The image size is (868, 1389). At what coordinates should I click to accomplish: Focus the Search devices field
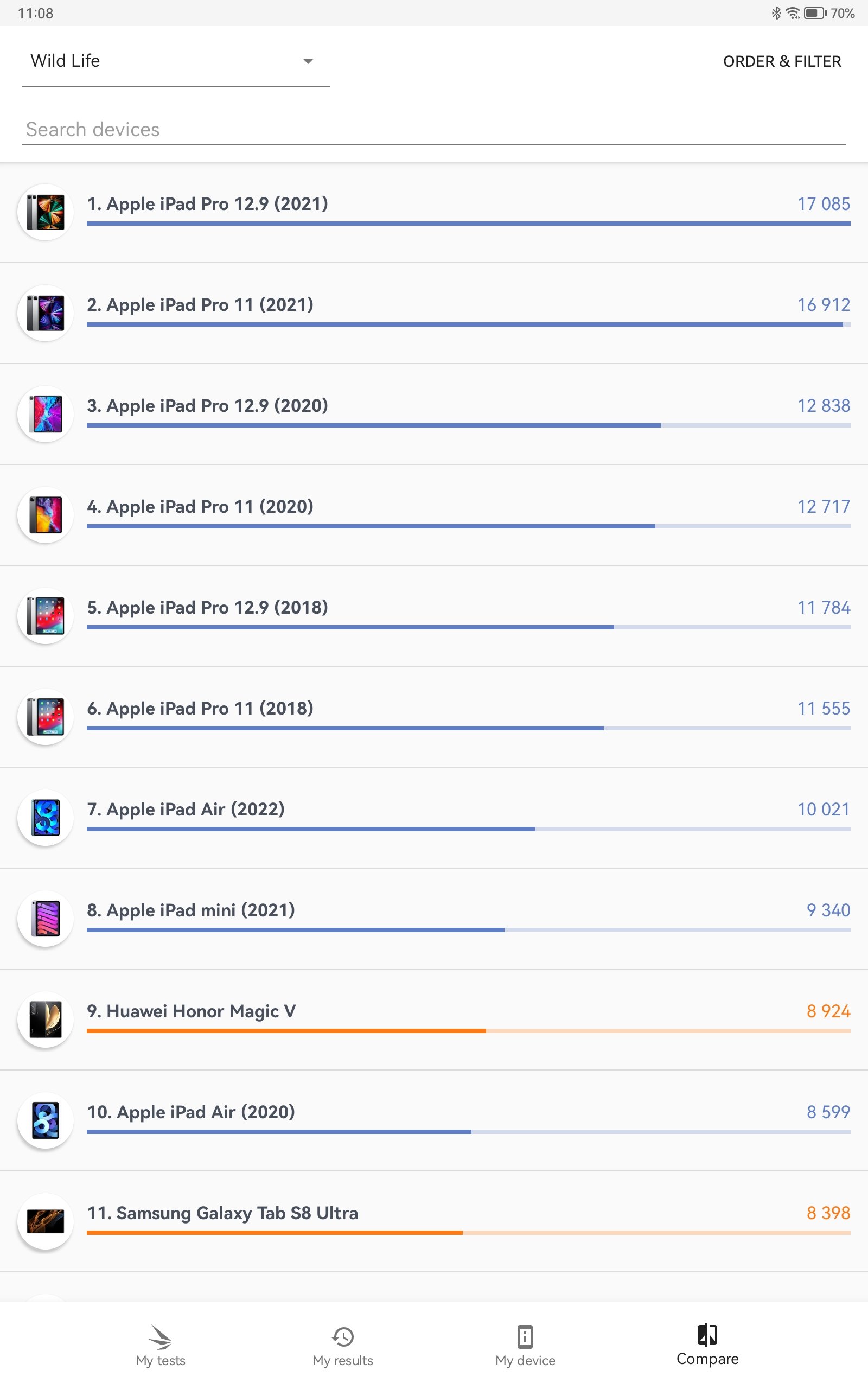tap(434, 130)
